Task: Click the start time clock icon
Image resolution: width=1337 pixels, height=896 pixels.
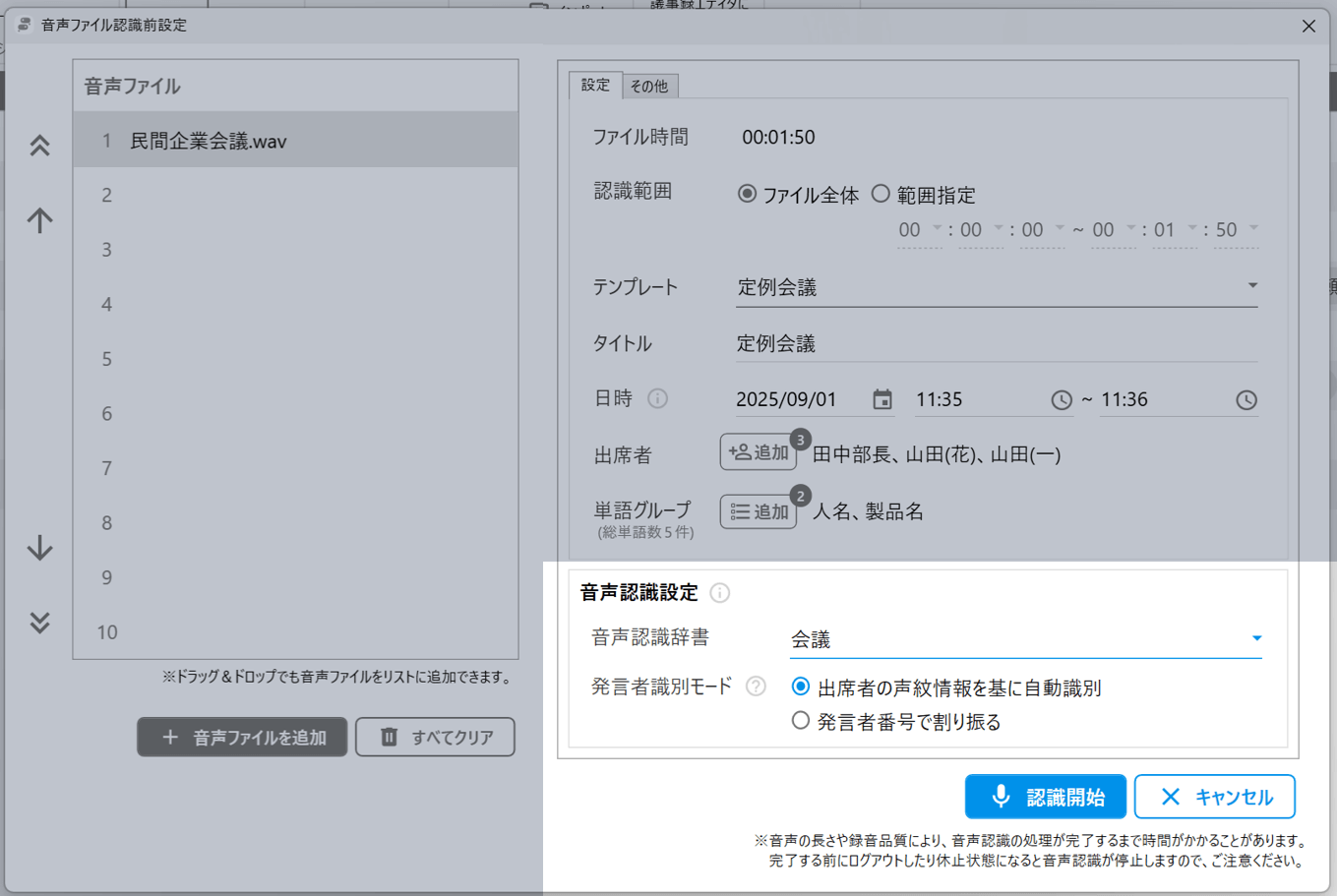Action: pyautogui.click(x=1062, y=400)
